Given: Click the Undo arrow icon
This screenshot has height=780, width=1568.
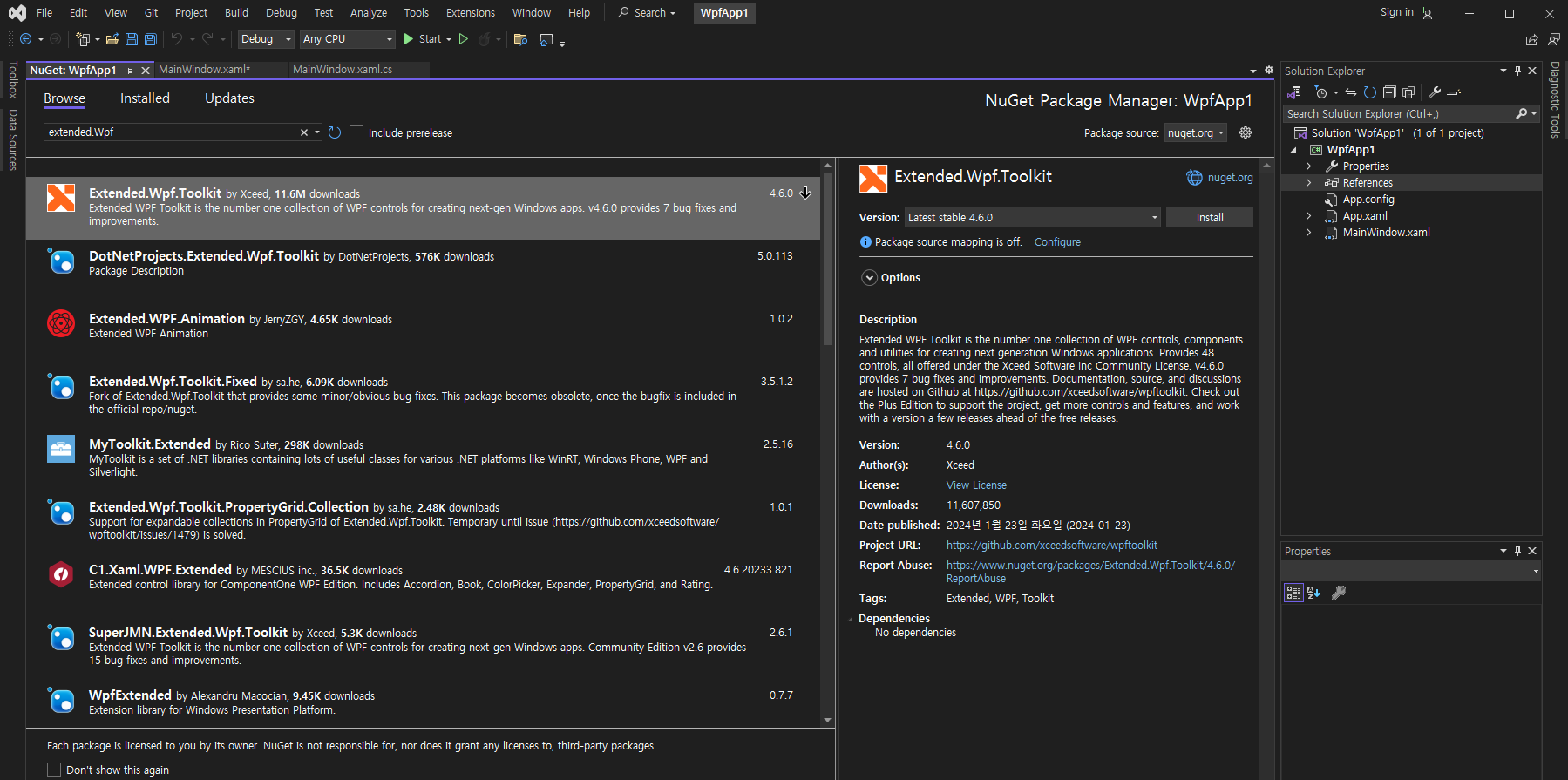Looking at the screenshot, I should (x=177, y=39).
